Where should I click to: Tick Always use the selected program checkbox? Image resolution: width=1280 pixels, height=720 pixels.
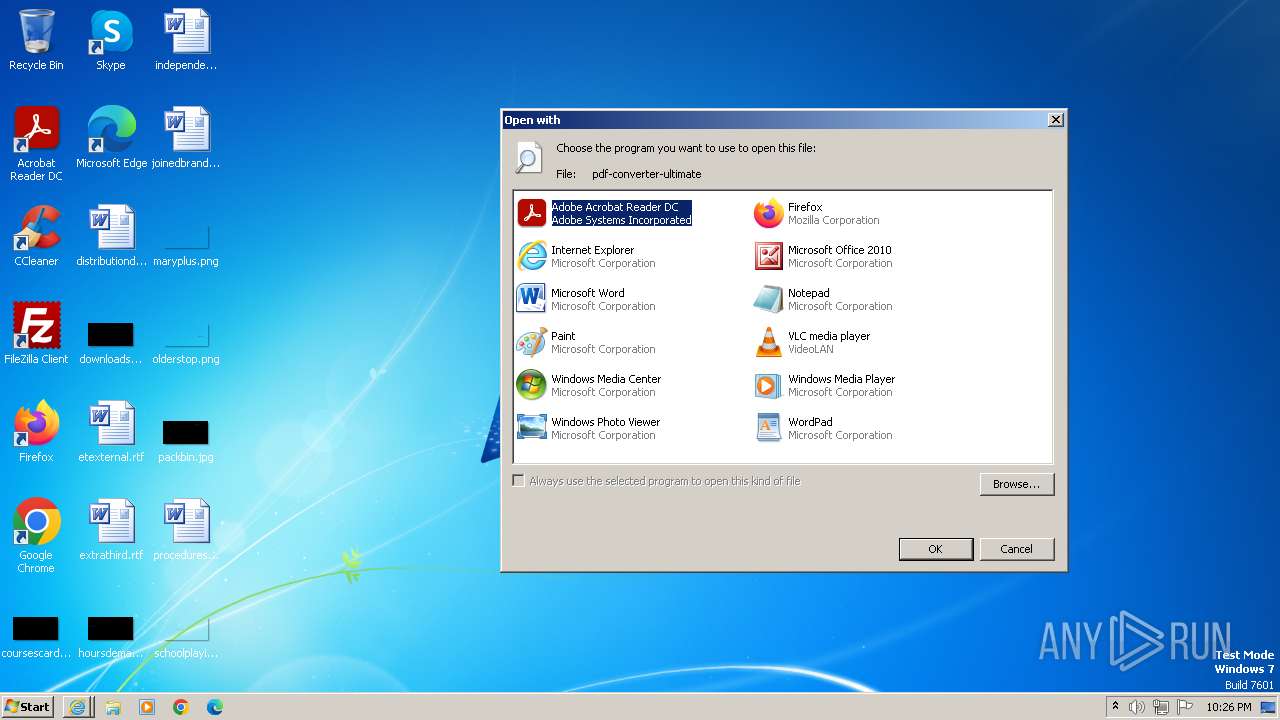pos(518,481)
